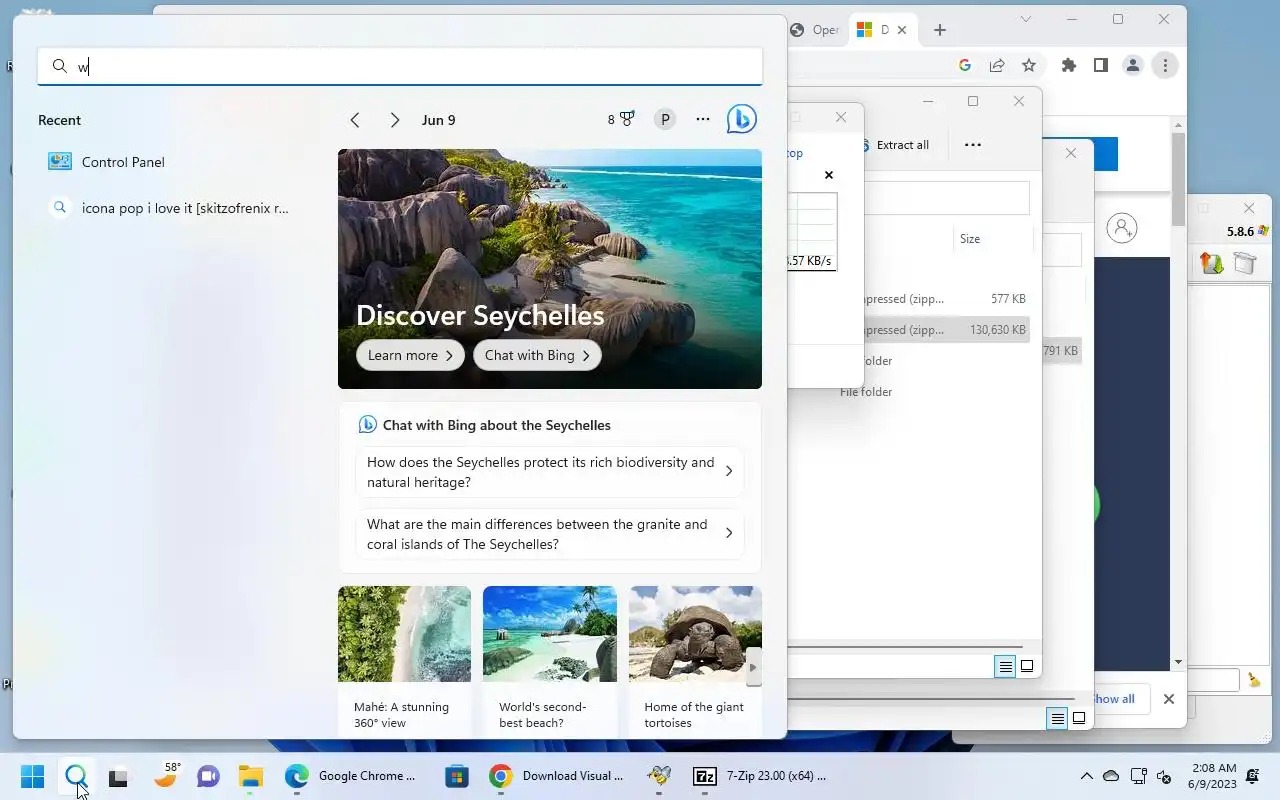Click the Learn more button
The image size is (1280, 800).
coord(410,355)
